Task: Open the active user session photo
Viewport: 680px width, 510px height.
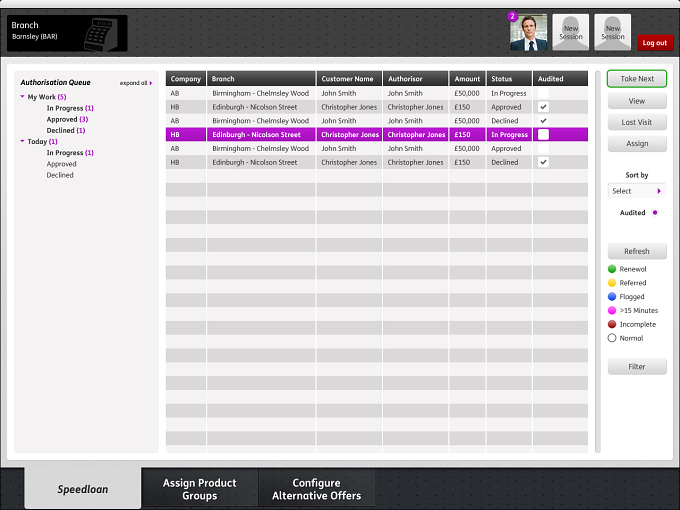Action: point(528,33)
